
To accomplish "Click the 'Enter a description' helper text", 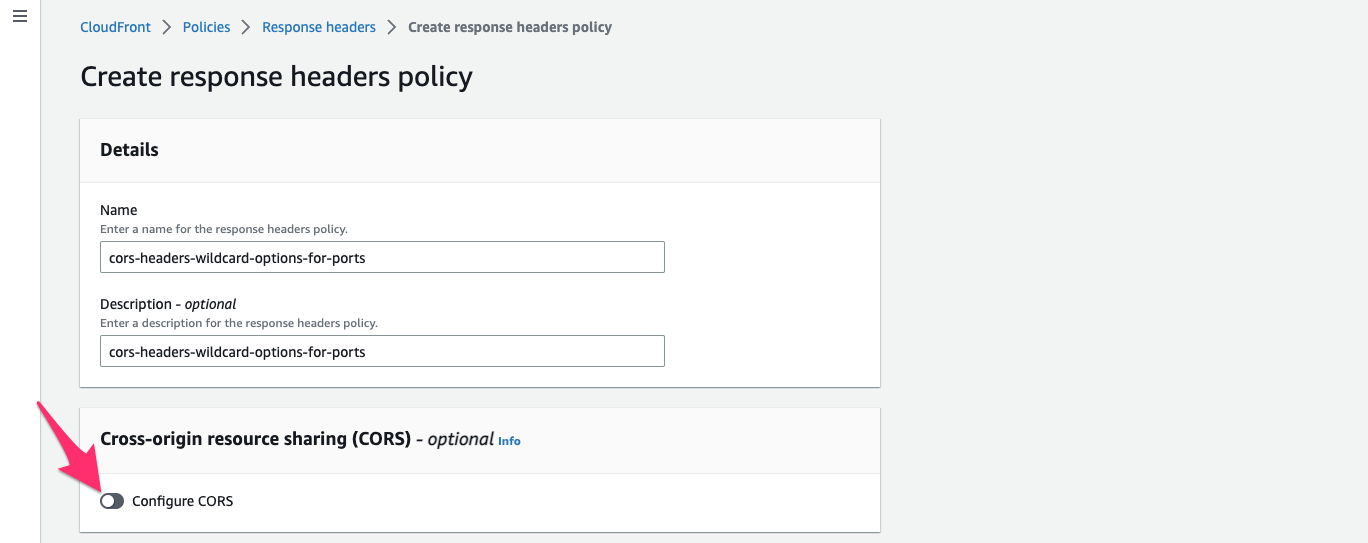I will coord(239,323).
